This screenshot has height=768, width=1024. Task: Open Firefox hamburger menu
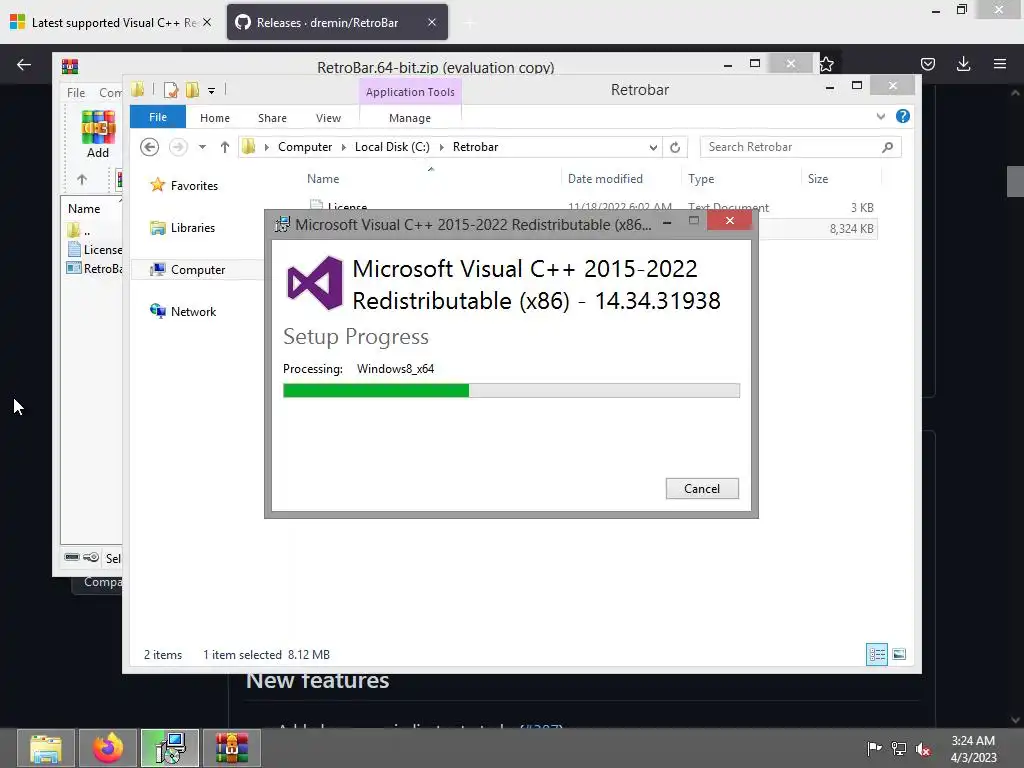coord(1000,63)
